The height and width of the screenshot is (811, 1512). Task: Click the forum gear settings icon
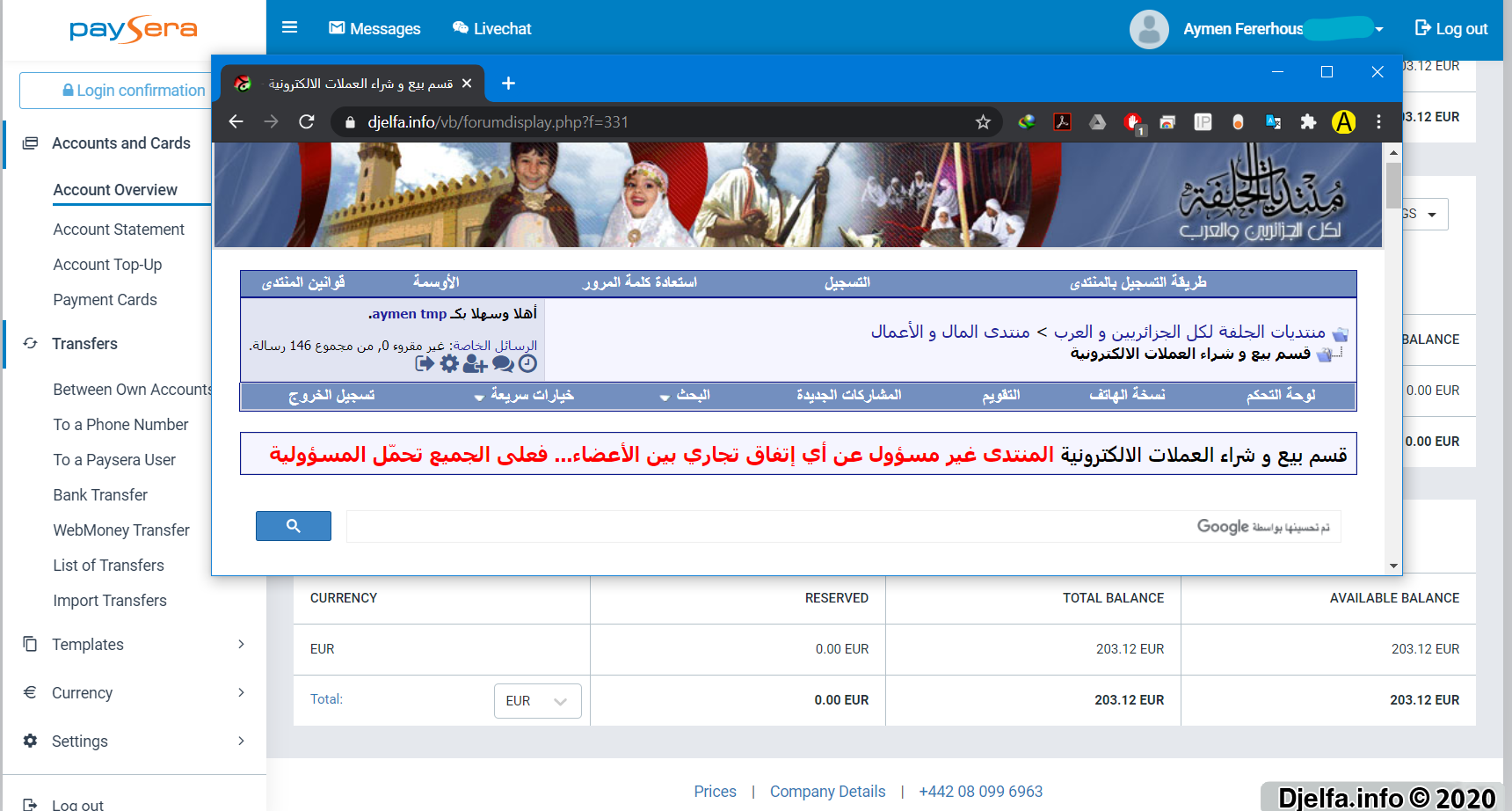point(450,363)
